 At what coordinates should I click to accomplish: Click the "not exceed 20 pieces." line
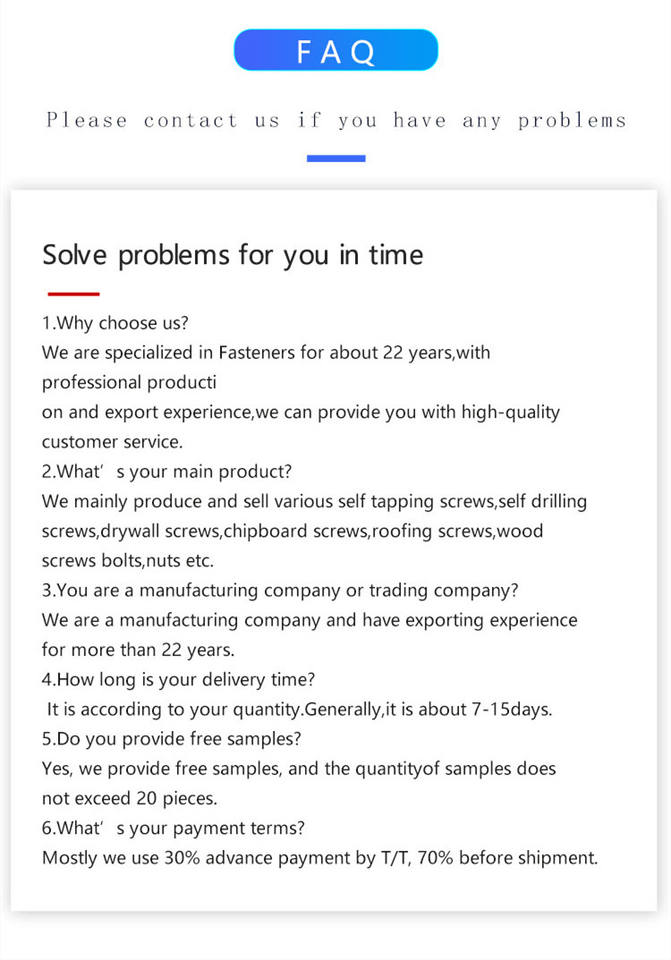coord(129,798)
